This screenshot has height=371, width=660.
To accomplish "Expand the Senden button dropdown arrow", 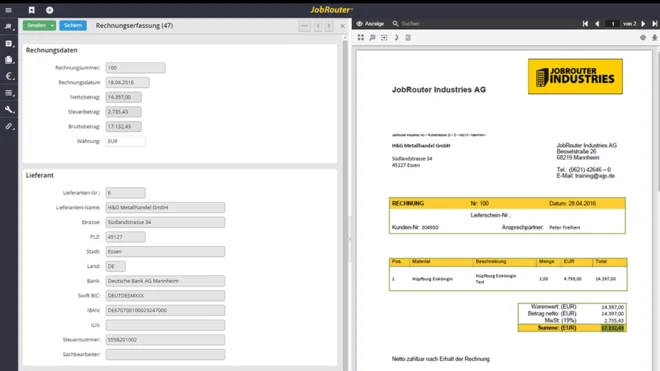I will [x=52, y=26].
